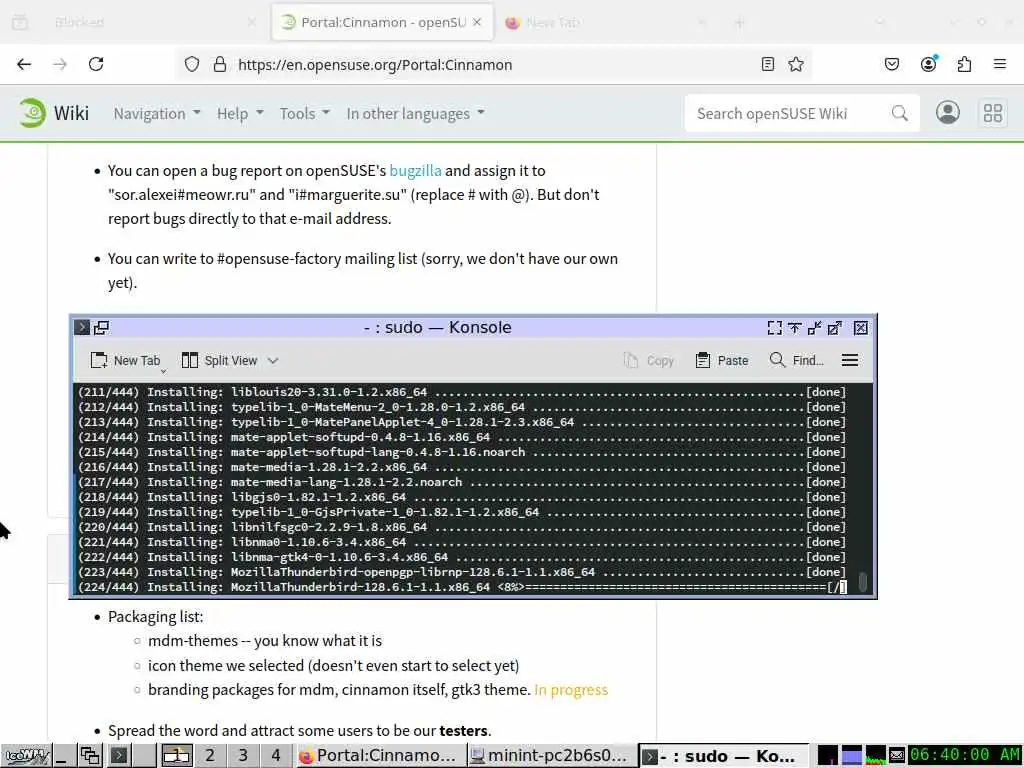Click the taskbar clock showing 06:40:00 AM
1024x768 pixels.
(x=965, y=756)
